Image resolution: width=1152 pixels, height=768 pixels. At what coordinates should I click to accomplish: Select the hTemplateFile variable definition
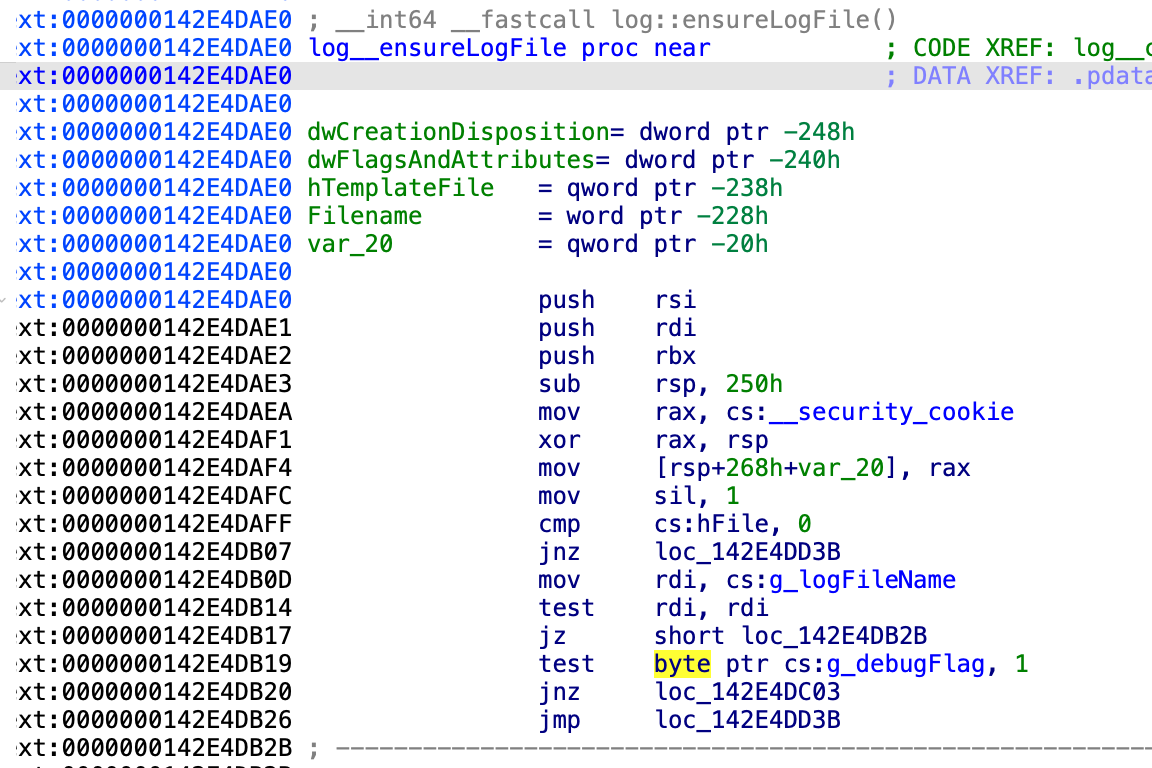[400, 188]
